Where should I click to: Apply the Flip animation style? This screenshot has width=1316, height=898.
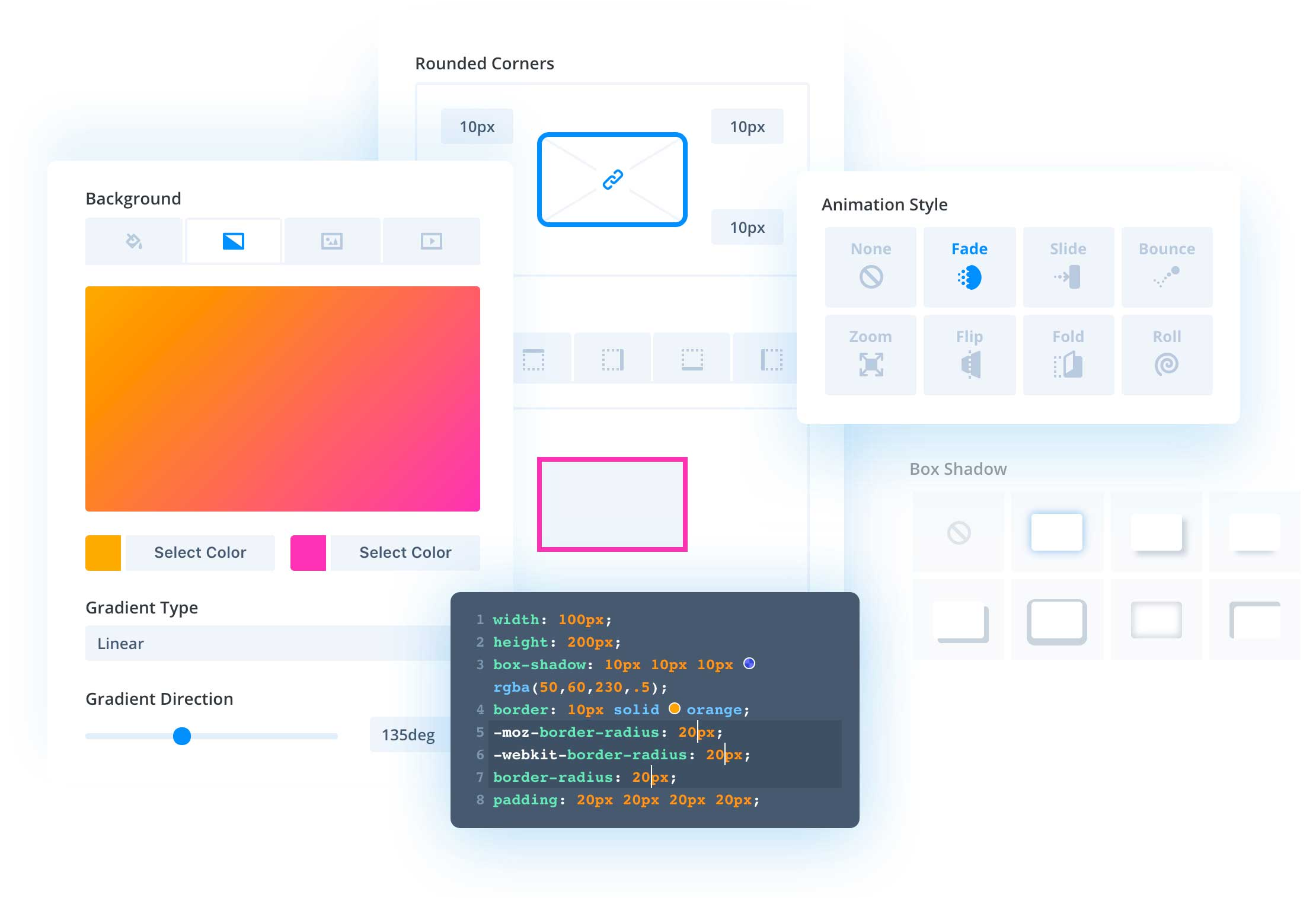coord(969,354)
